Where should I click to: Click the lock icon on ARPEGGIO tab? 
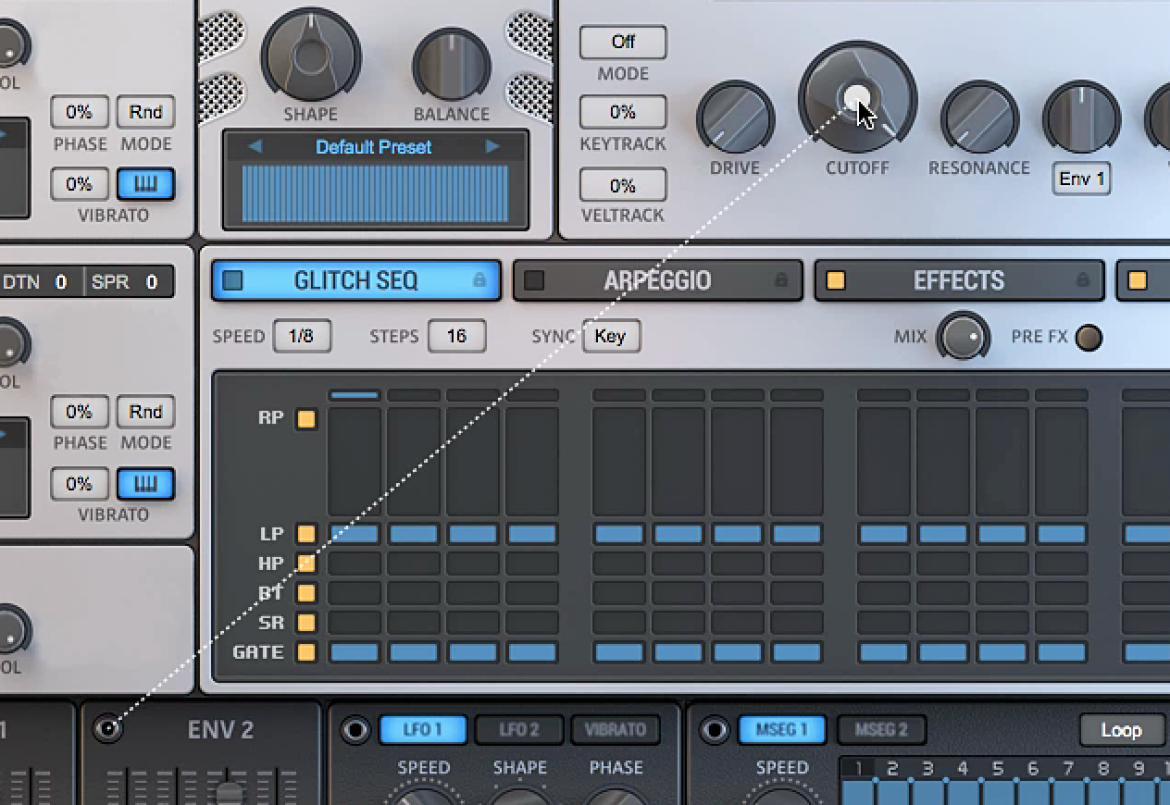coord(780,280)
